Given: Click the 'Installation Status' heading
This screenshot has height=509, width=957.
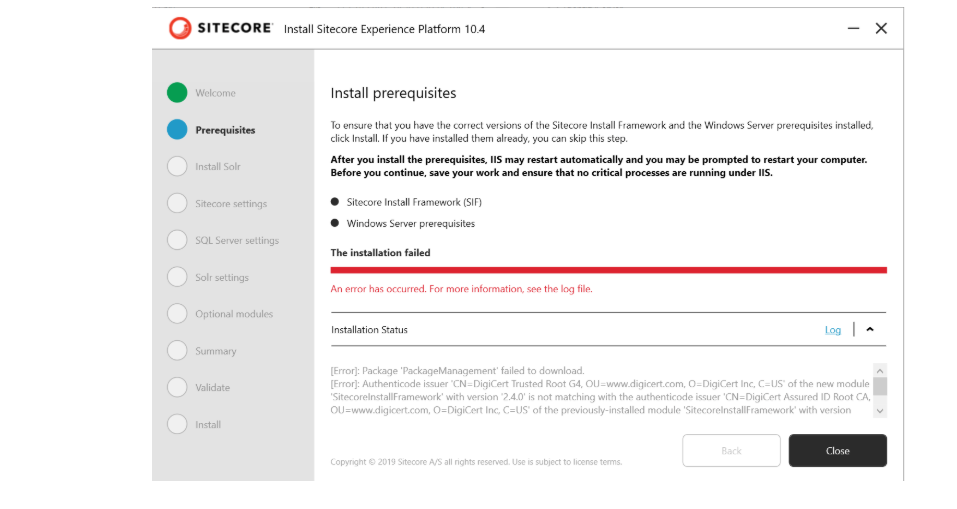Looking at the screenshot, I should point(369,330).
